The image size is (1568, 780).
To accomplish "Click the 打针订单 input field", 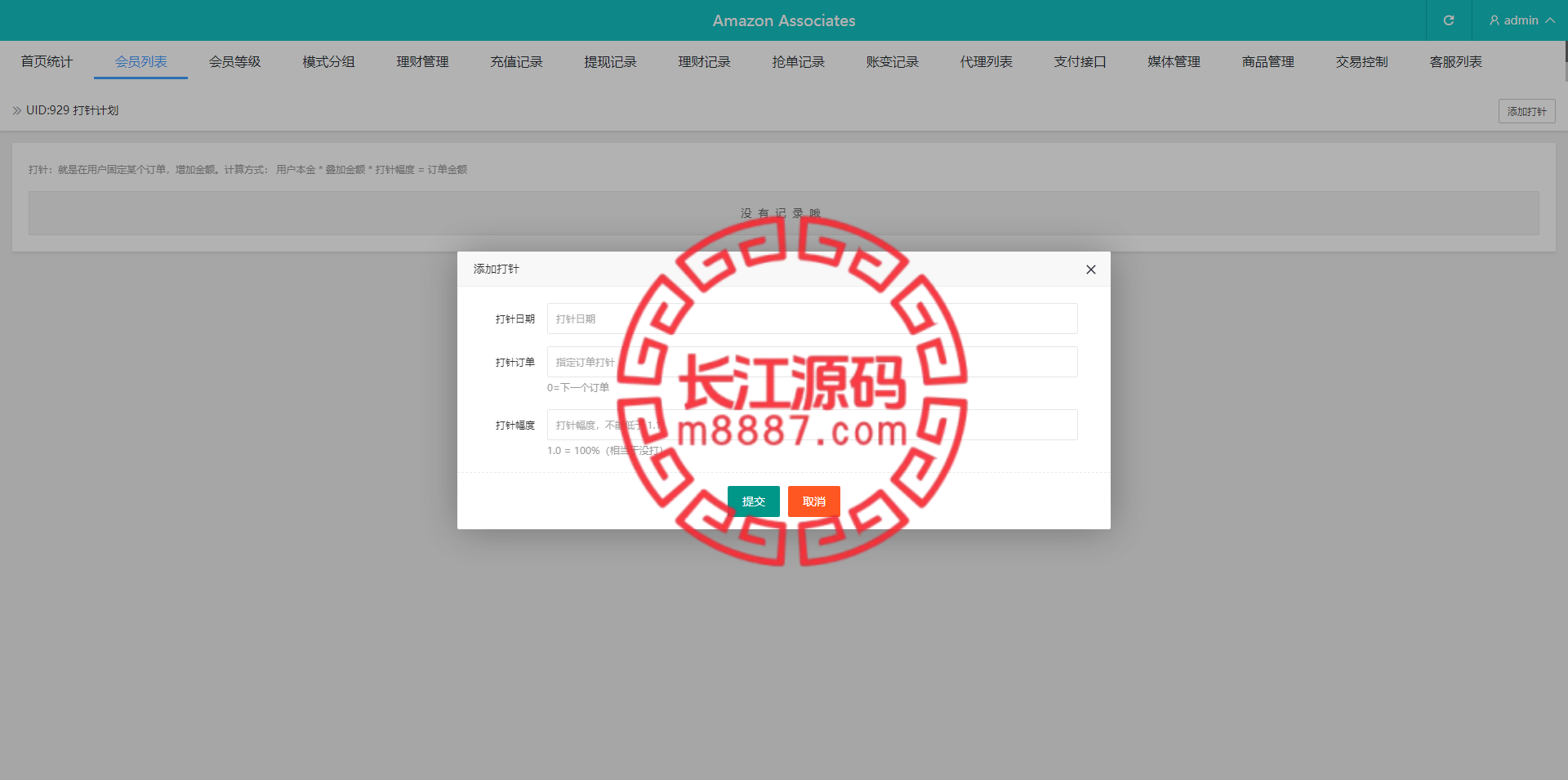I will [x=813, y=362].
